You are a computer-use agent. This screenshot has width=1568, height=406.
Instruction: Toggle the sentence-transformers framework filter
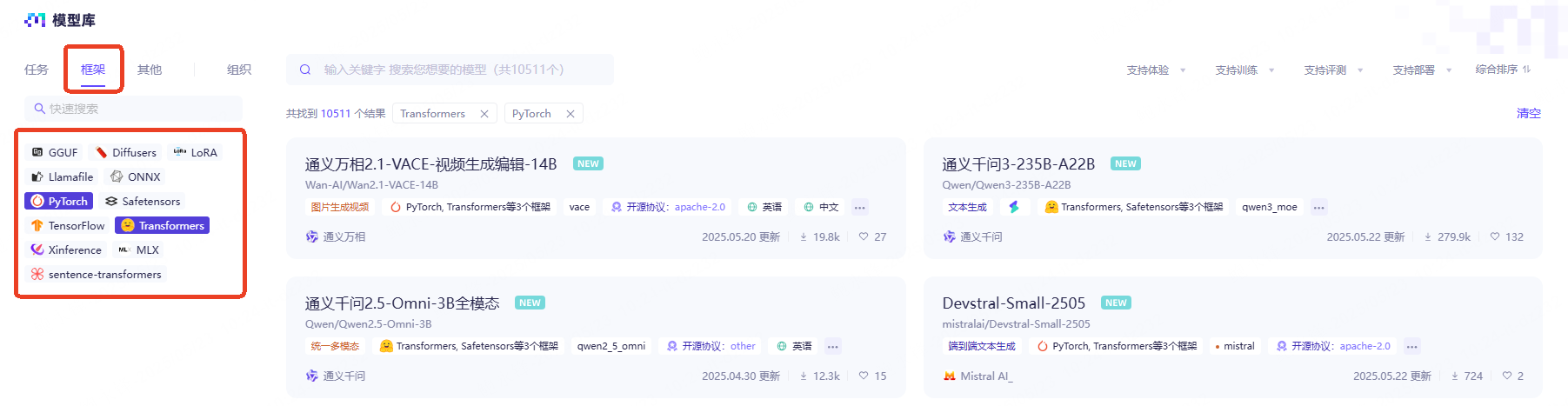[97, 274]
